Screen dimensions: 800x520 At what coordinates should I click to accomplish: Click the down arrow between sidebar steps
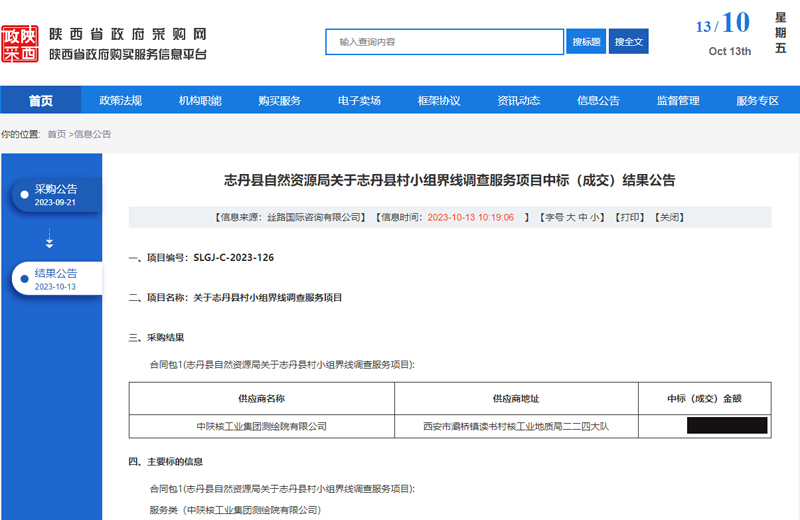[x=50, y=240]
